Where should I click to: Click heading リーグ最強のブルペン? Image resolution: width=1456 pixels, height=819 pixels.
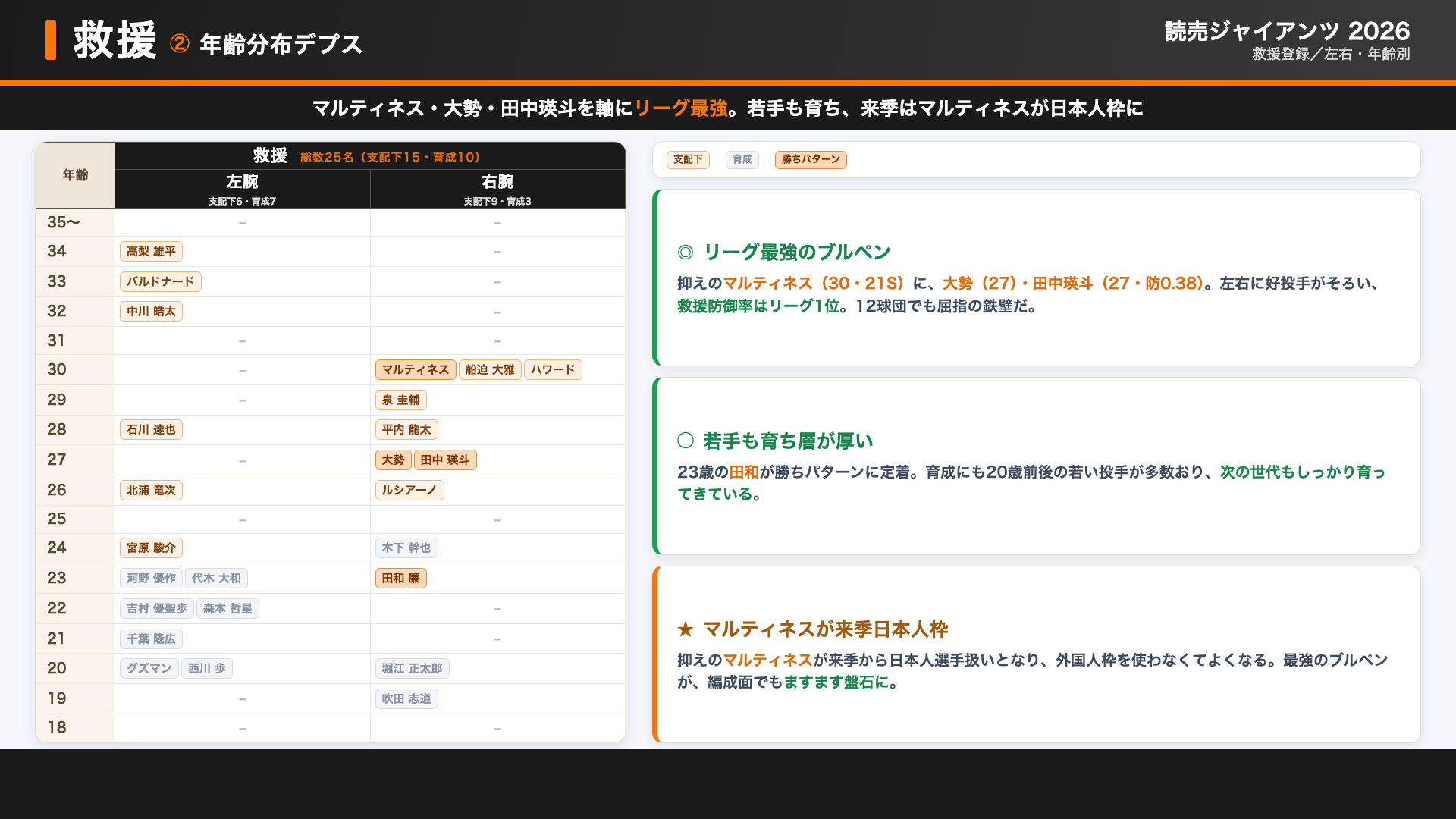coord(797,253)
